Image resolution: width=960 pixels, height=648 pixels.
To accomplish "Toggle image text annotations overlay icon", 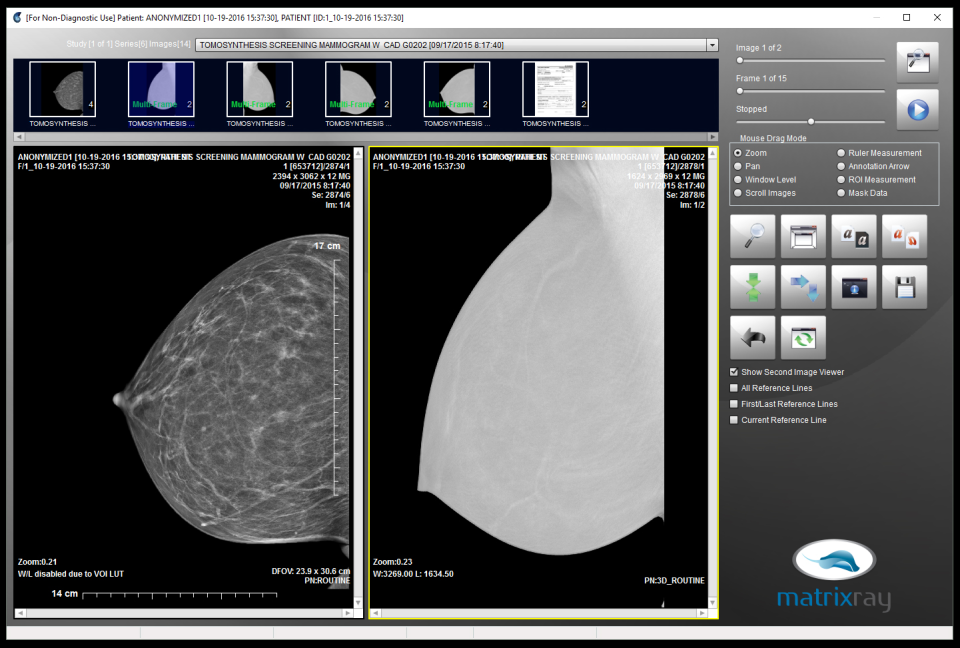I will pos(853,236).
